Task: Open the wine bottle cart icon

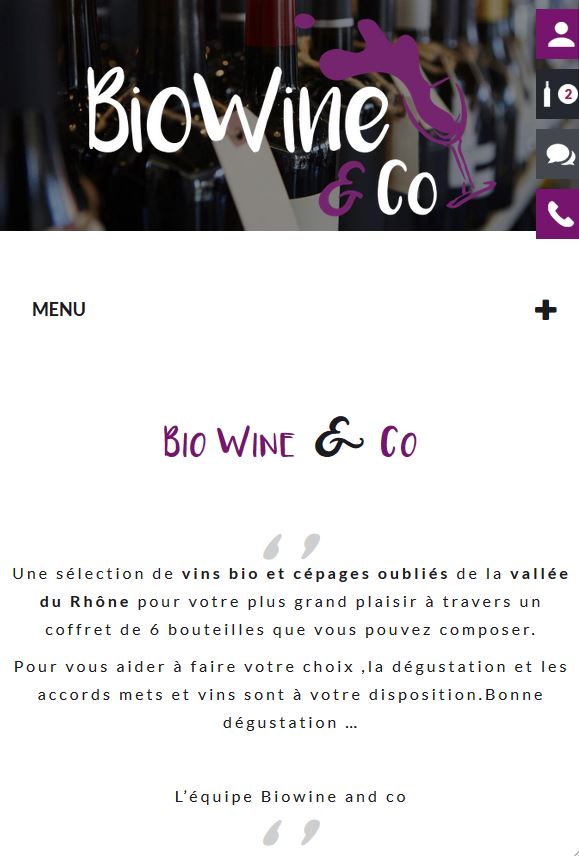Action: (548, 94)
